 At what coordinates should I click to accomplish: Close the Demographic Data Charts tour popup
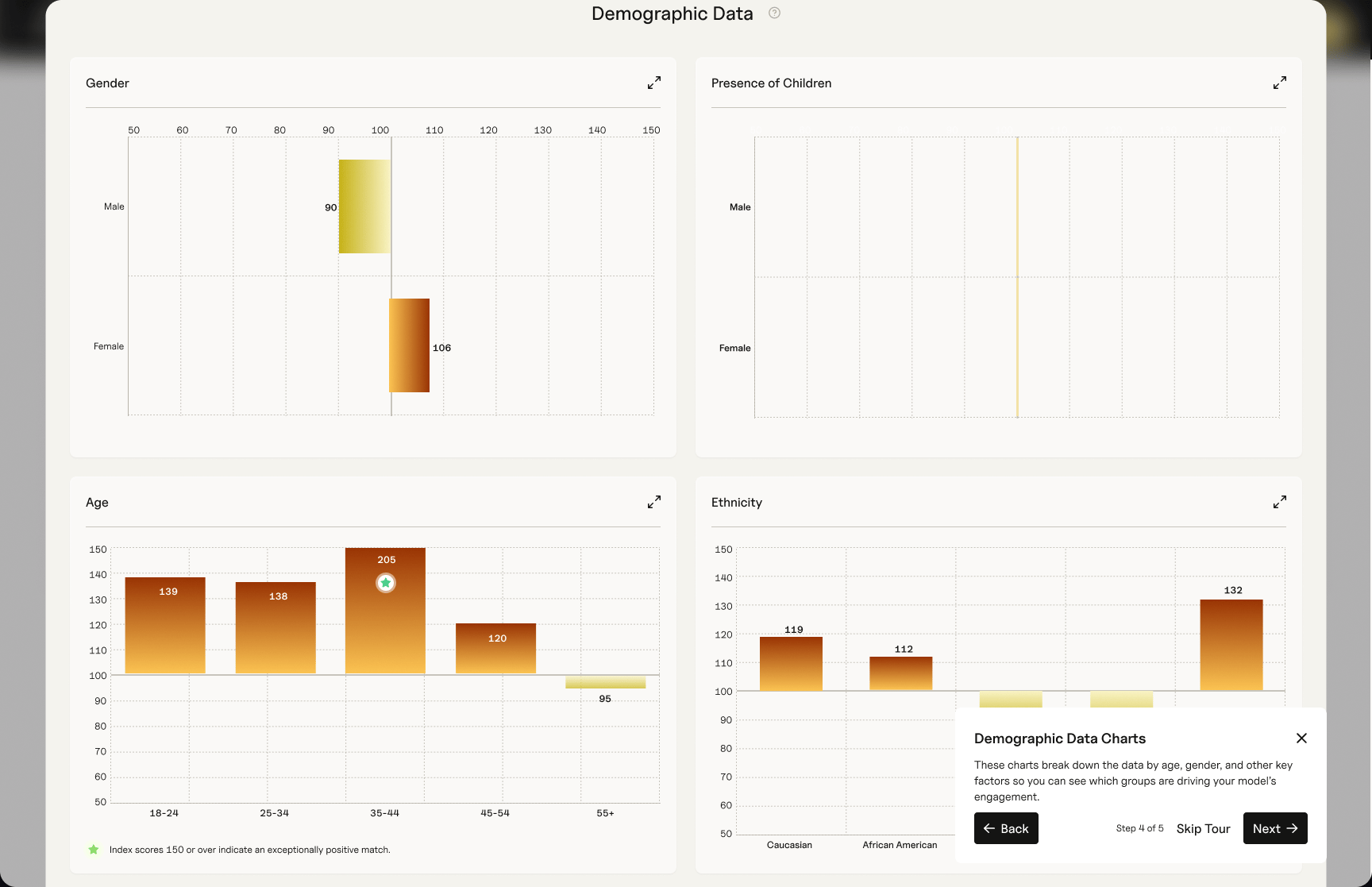point(1301,738)
